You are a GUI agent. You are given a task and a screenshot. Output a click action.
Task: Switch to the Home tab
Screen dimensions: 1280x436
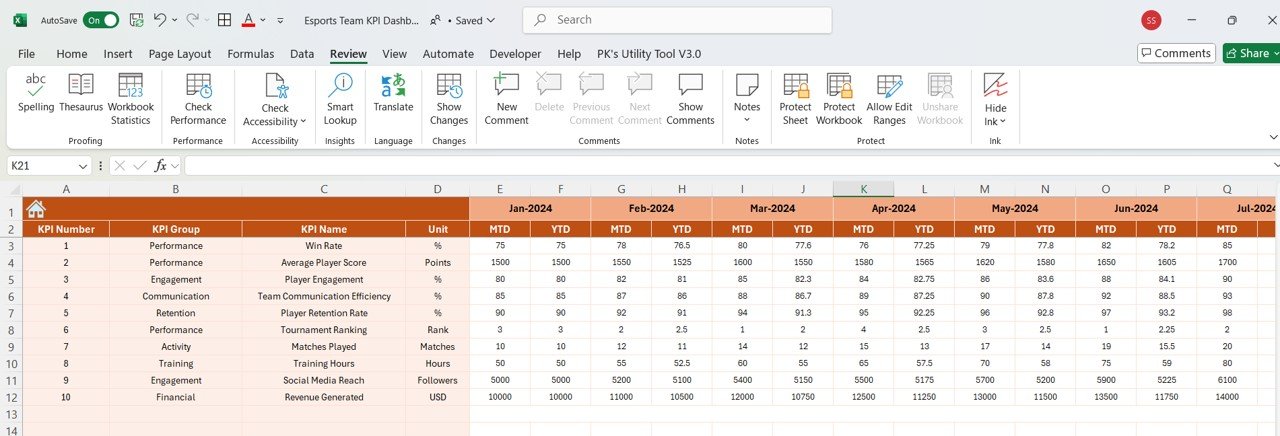(72, 54)
